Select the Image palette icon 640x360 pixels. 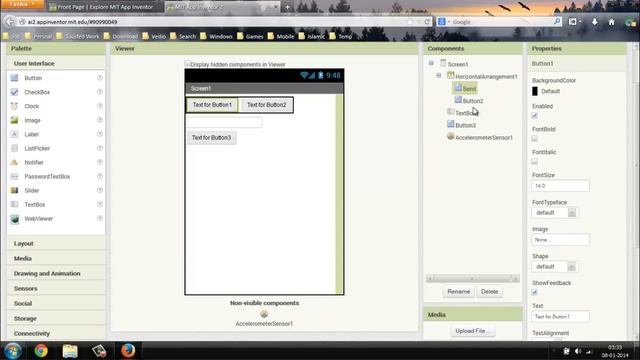pyautogui.click(x=14, y=120)
